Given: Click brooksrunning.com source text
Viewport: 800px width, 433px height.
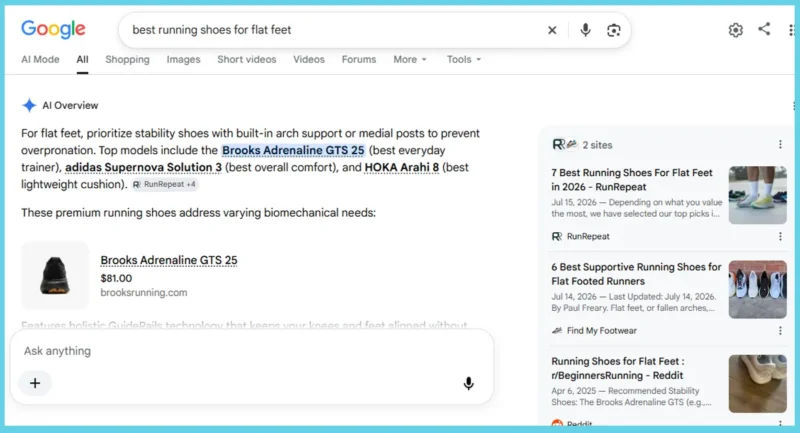Looking at the screenshot, I should (x=144, y=293).
